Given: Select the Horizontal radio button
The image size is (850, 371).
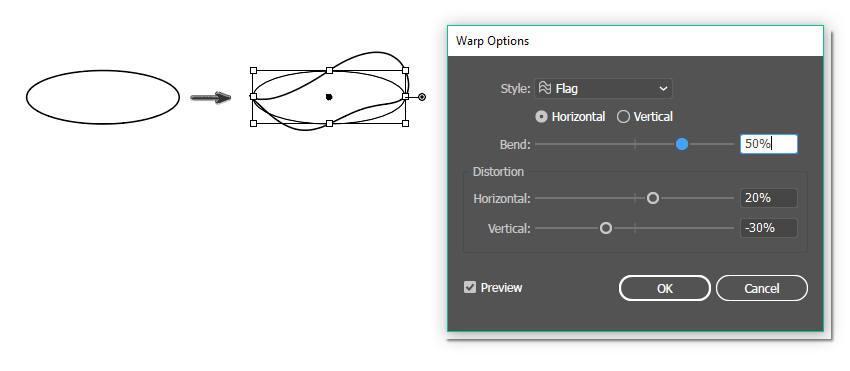Looking at the screenshot, I should [541, 117].
